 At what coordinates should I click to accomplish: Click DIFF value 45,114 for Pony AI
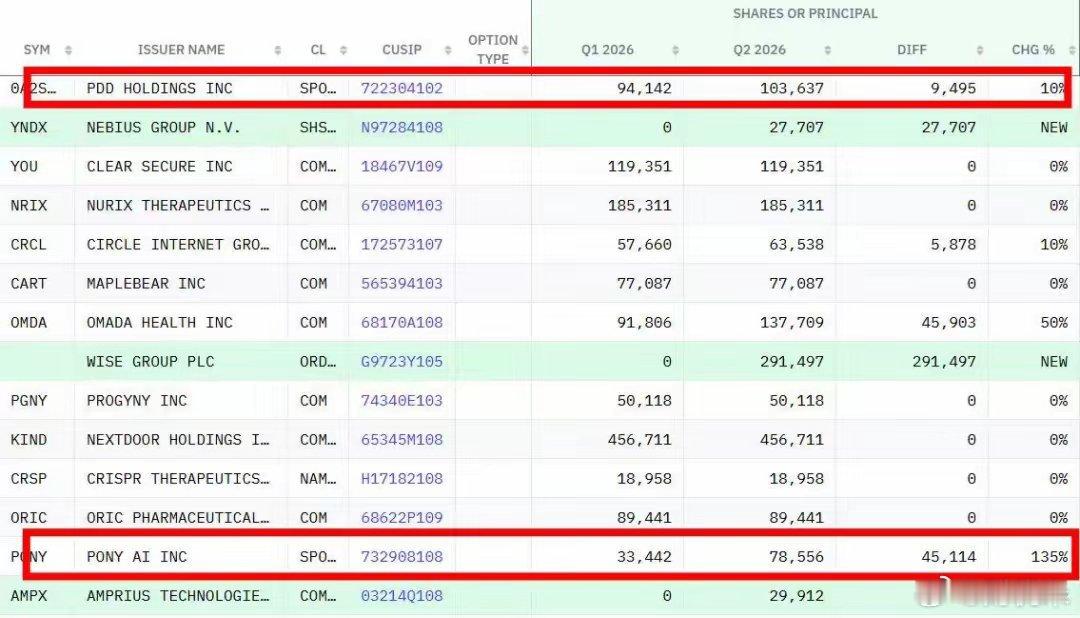[x=948, y=557]
